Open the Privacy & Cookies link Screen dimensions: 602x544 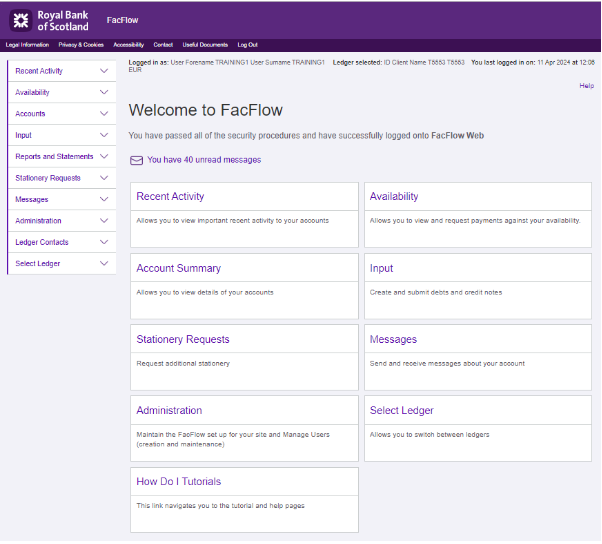(81, 45)
